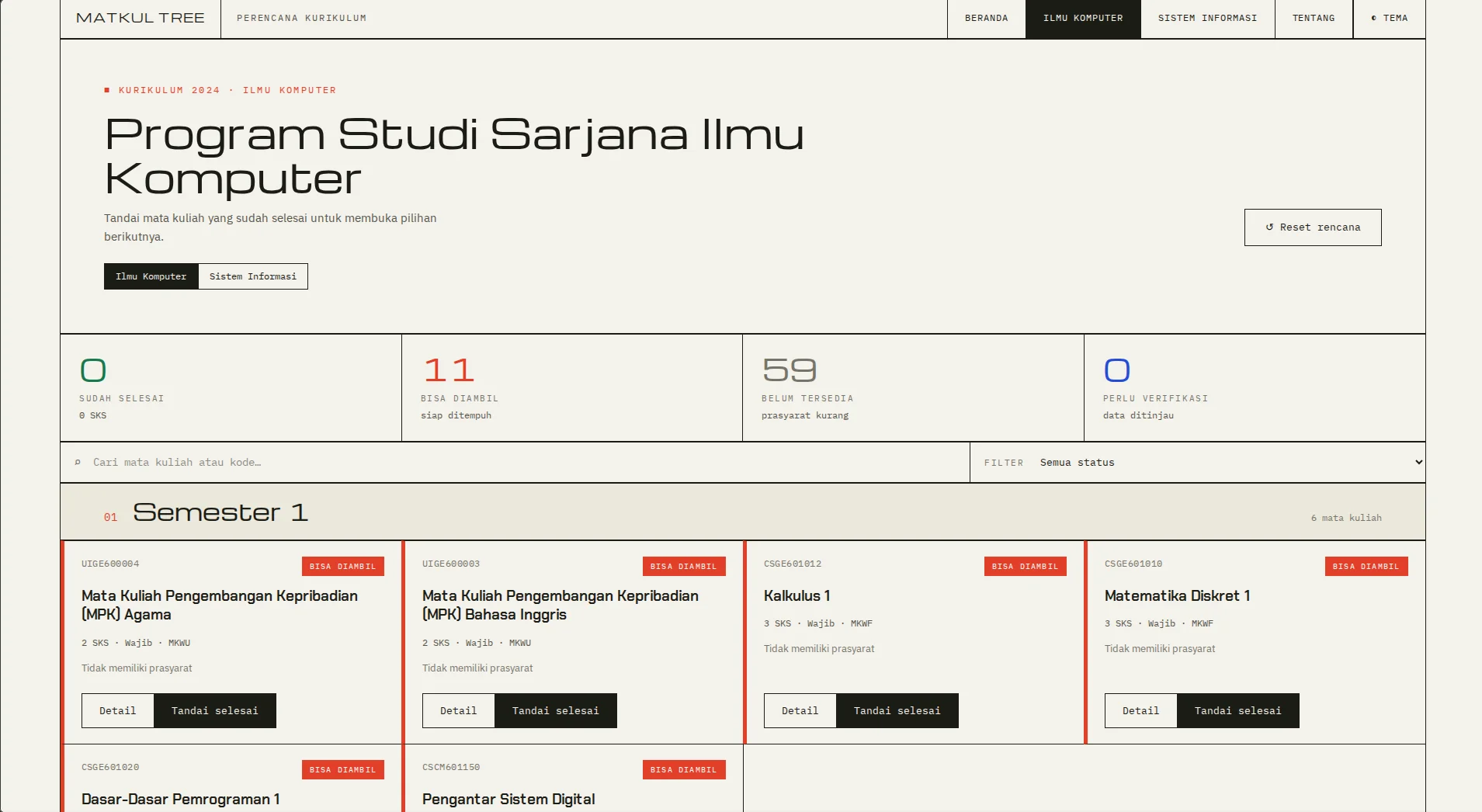Click the Reset rencana button

[x=1313, y=227]
